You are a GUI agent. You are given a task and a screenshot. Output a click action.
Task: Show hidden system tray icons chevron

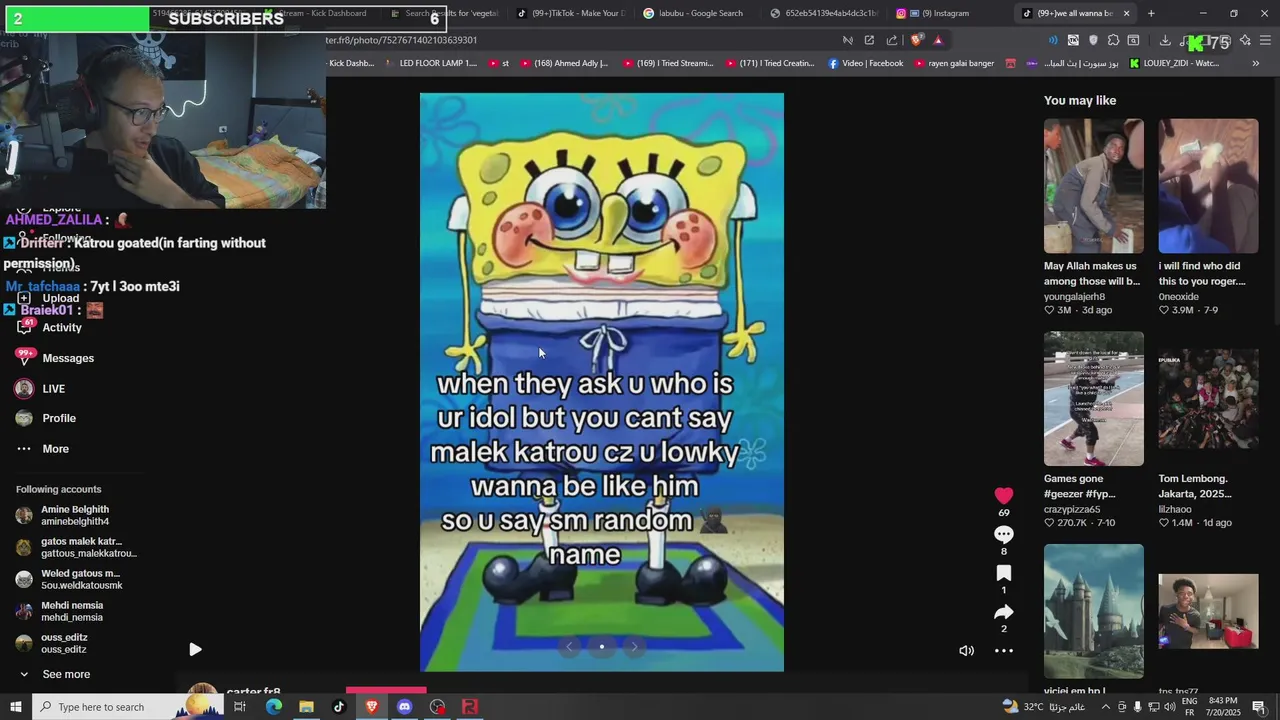click(x=1105, y=707)
